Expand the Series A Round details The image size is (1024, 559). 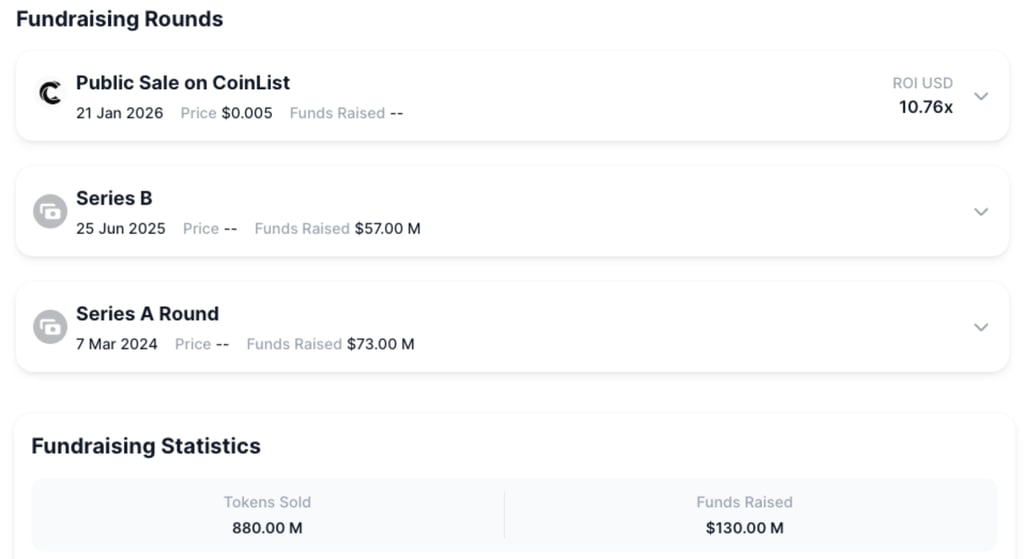(x=981, y=327)
